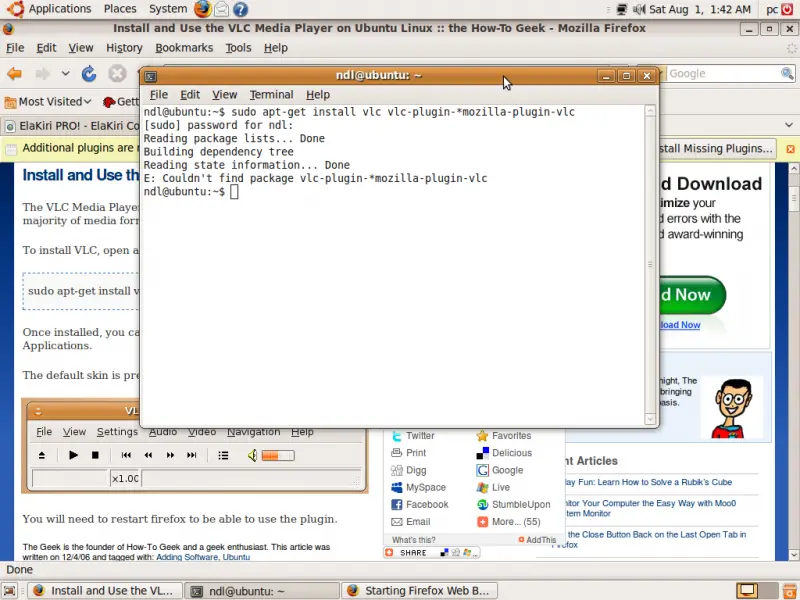
Task: Click the AddThis link
Action: (x=537, y=540)
